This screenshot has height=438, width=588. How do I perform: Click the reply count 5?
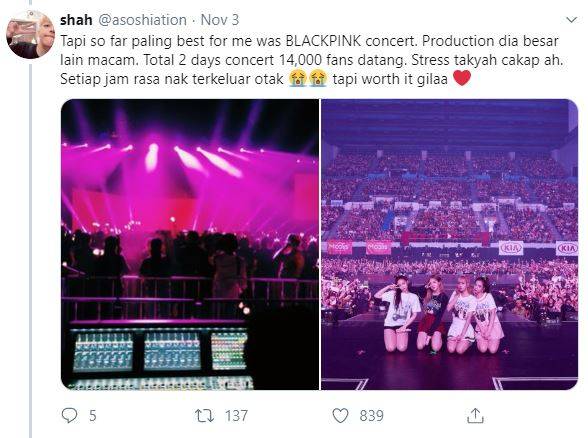(93, 416)
